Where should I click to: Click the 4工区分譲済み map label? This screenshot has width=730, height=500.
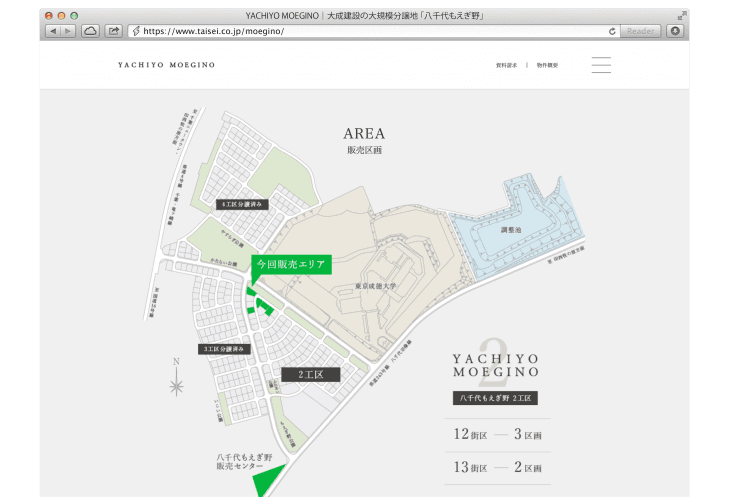(242, 204)
